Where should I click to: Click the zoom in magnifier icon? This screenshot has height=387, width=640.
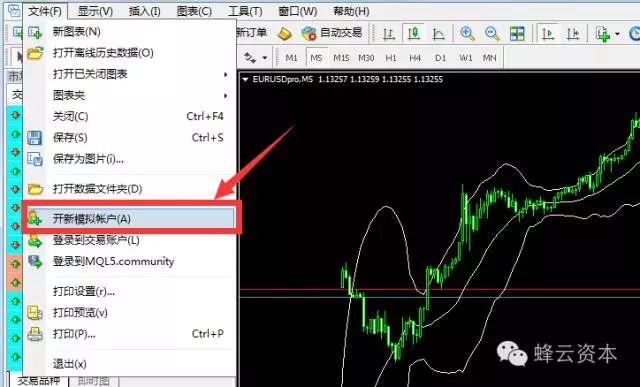tap(467, 33)
